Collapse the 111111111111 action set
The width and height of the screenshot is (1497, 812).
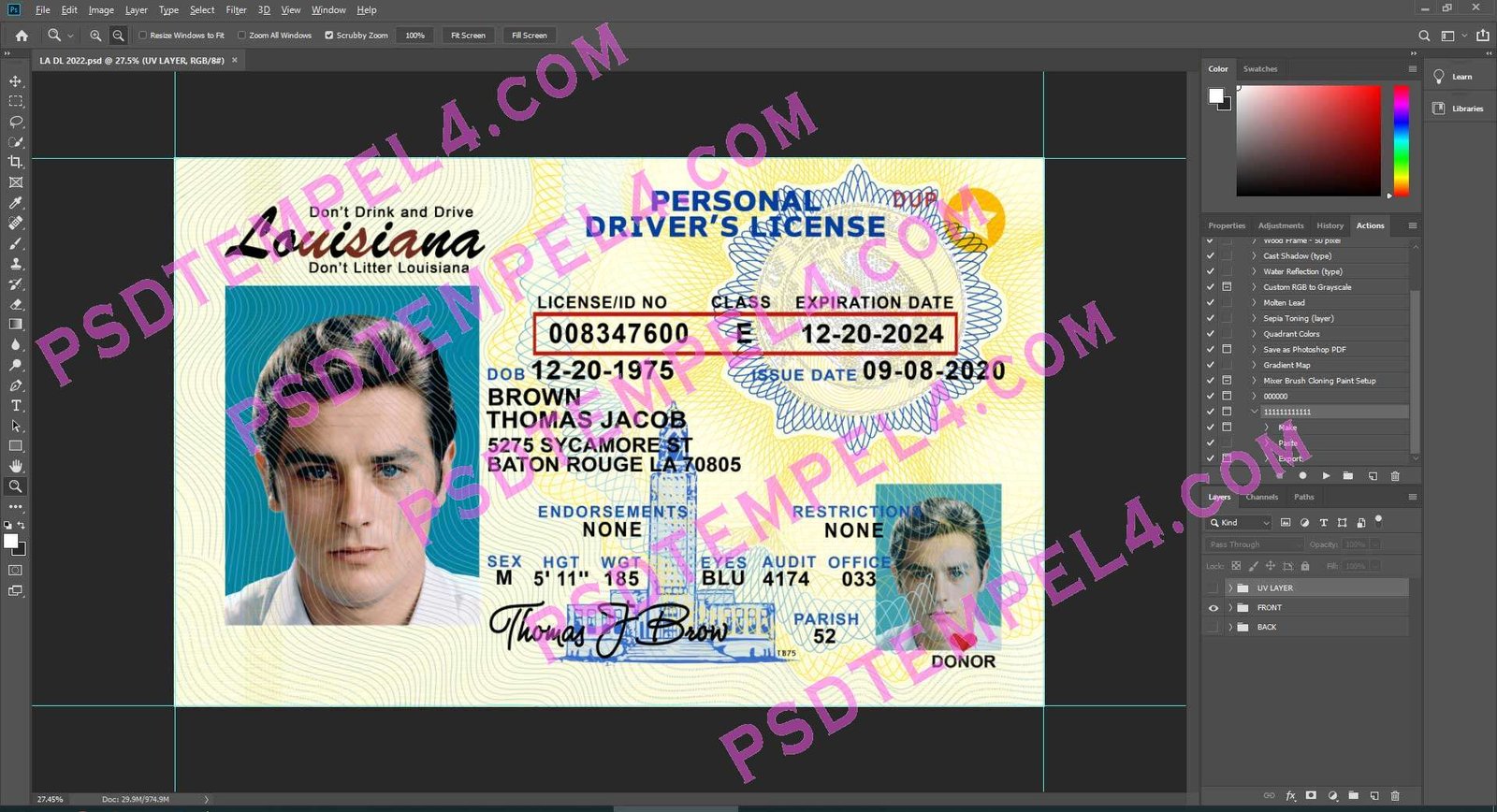coord(1255,412)
